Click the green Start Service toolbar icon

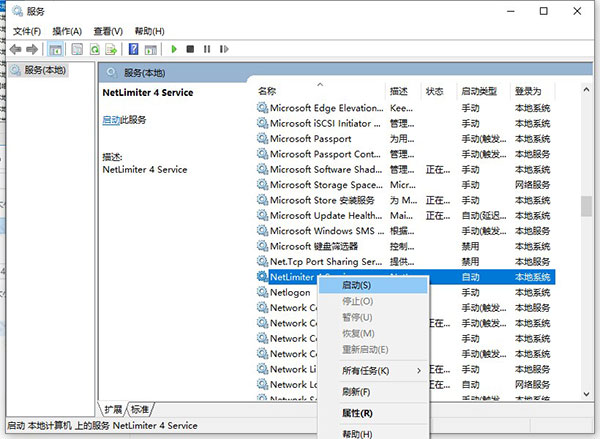tap(174, 49)
